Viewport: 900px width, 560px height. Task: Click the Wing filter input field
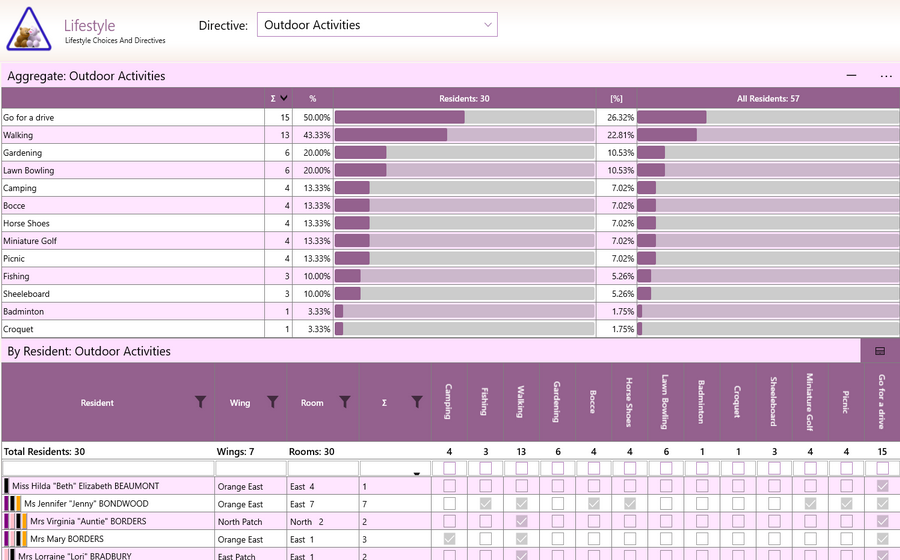click(x=251, y=468)
